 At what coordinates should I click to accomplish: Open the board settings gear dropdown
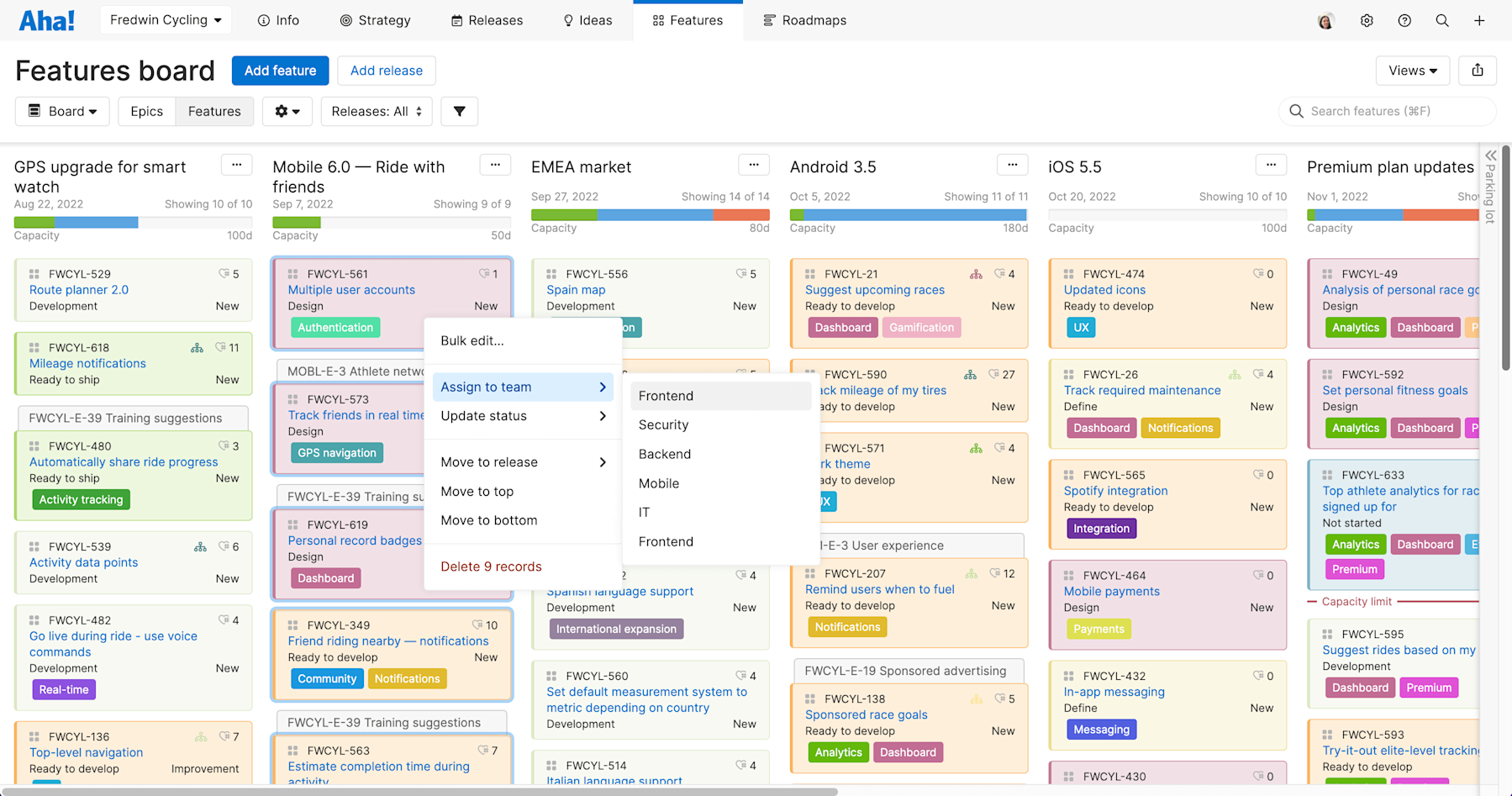[287, 111]
